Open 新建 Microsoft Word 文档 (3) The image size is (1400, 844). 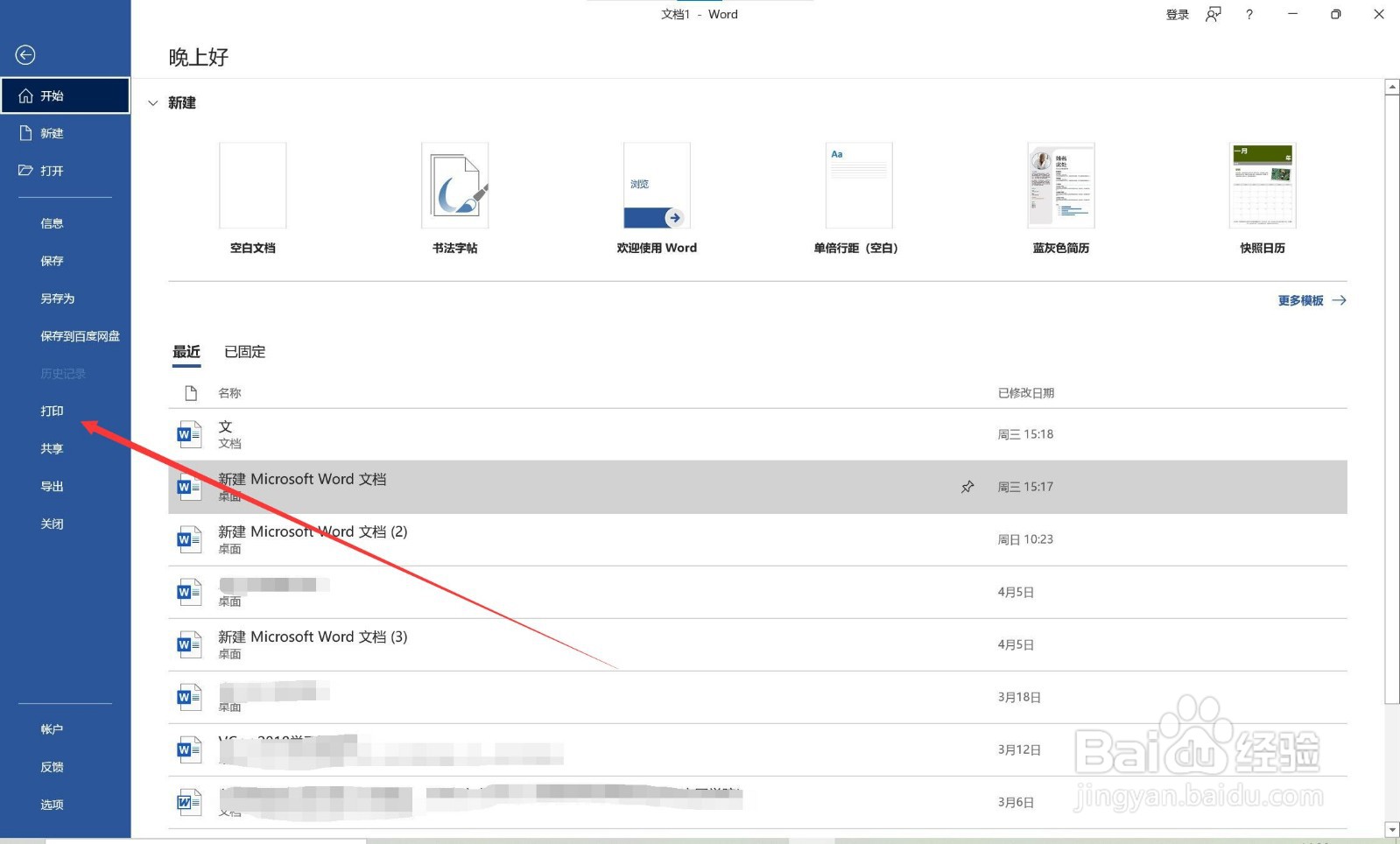pos(757,644)
